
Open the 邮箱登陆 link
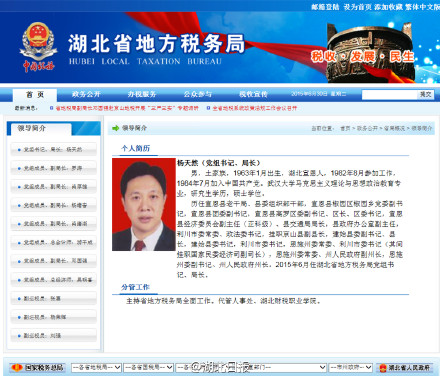pyautogui.click(x=325, y=7)
